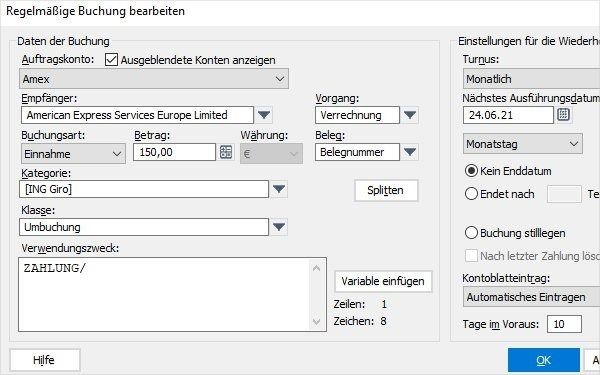The height and width of the screenshot is (375, 600).
Task: Open the Klasse filter arrow
Action: [279, 227]
